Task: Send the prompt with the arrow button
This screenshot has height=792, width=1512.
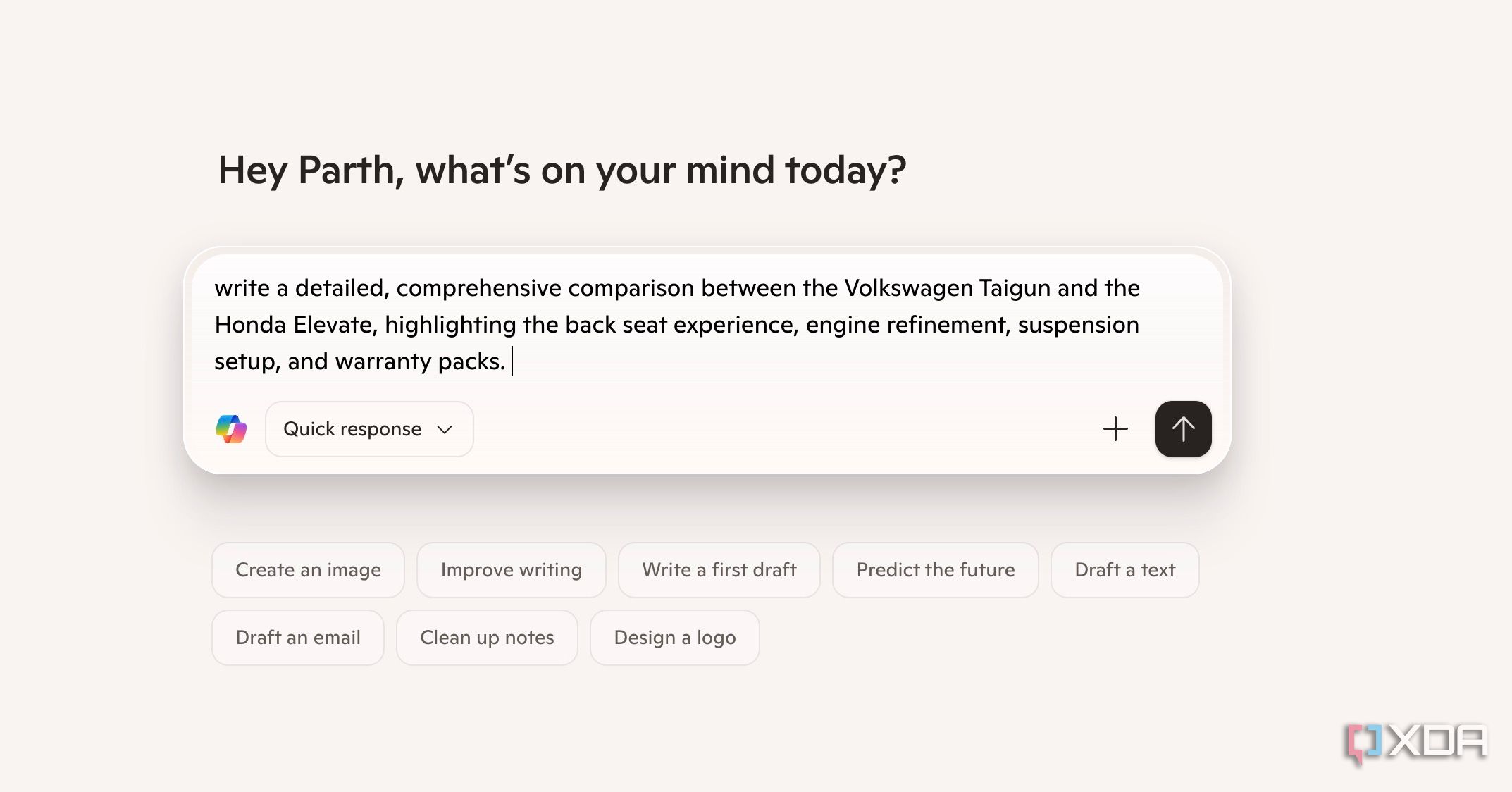Action: 1183,429
